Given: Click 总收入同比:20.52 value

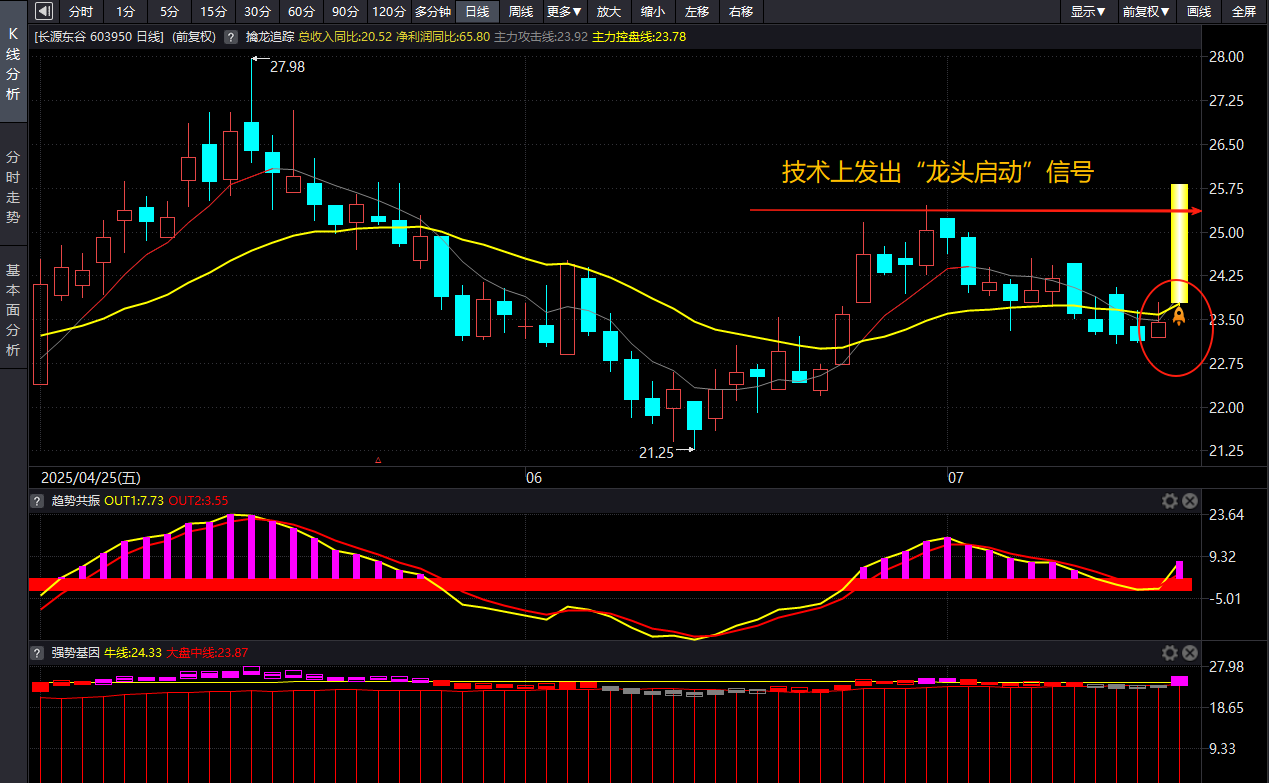Looking at the screenshot, I should click(345, 37).
